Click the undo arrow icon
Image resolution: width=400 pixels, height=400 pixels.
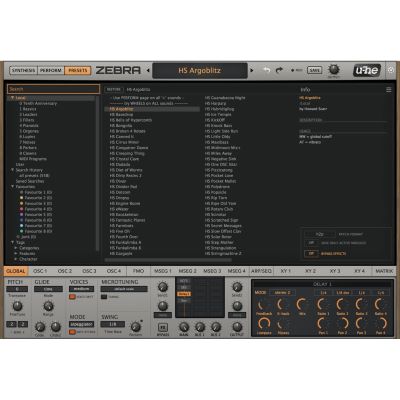267,70
